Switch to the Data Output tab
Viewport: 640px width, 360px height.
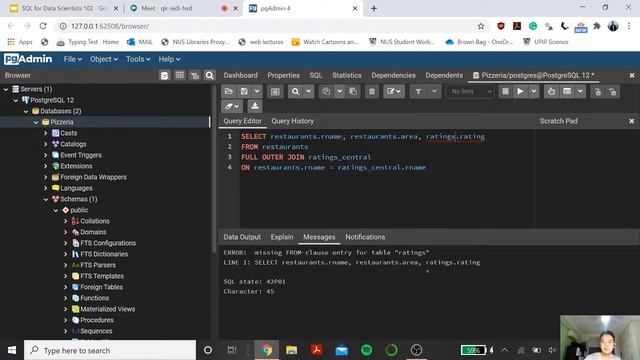pyautogui.click(x=242, y=237)
